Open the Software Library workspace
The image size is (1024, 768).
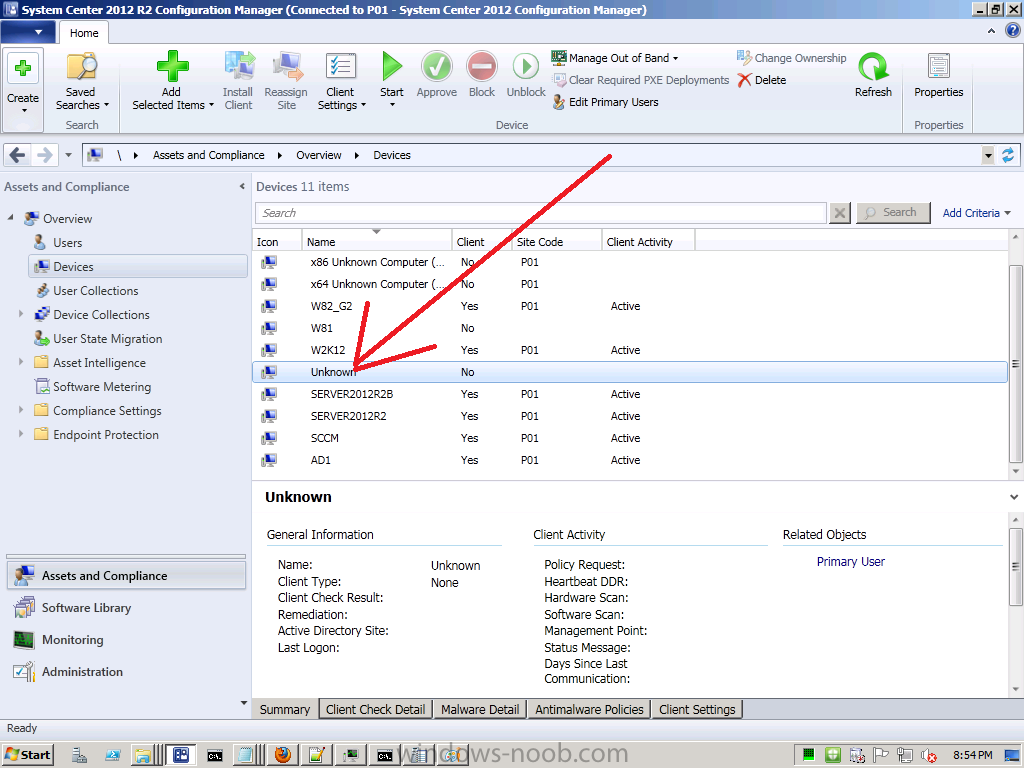pyautogui.click(x=127, y=607)
